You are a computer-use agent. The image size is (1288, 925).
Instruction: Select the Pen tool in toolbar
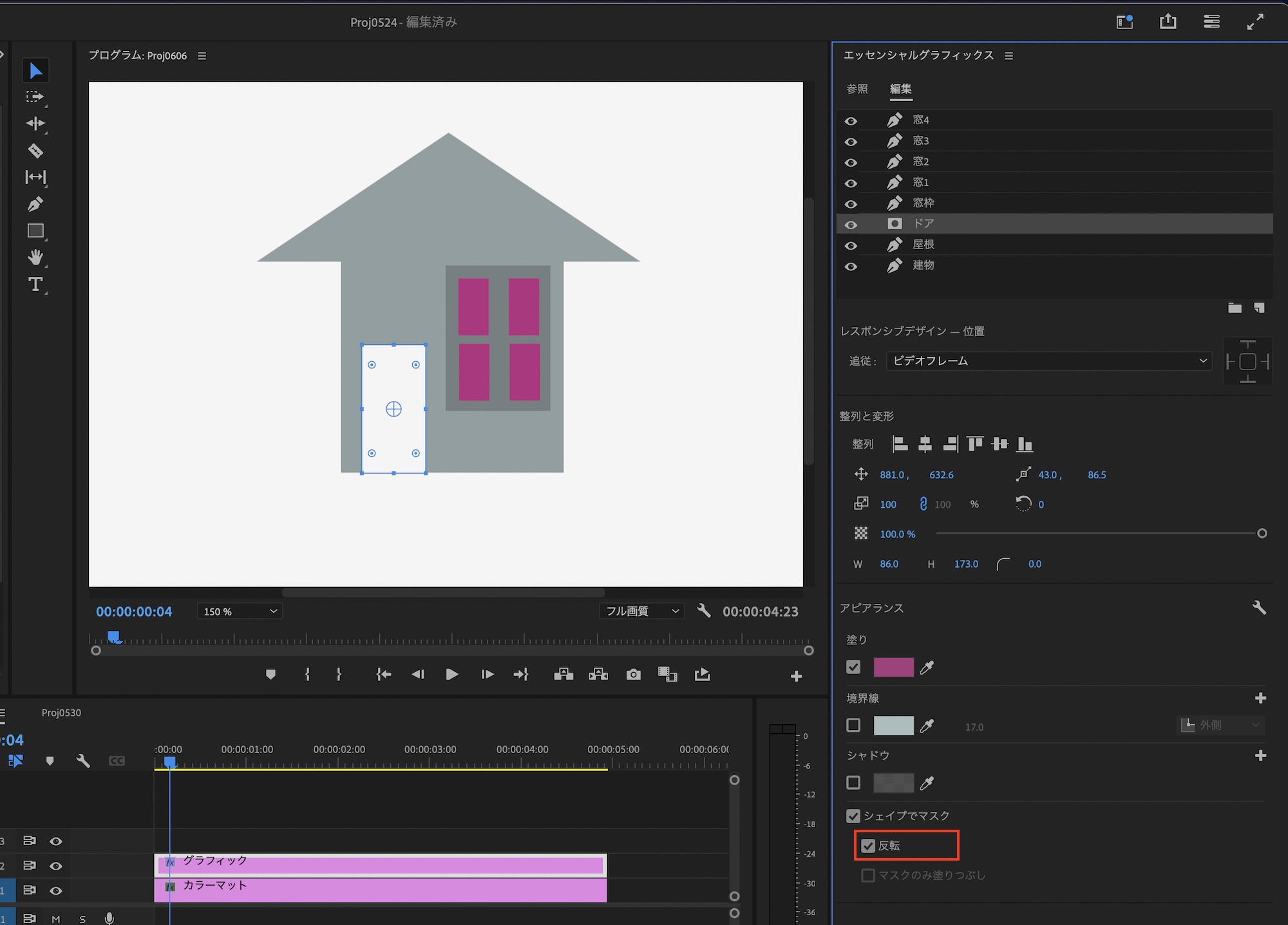click(35, 205)
